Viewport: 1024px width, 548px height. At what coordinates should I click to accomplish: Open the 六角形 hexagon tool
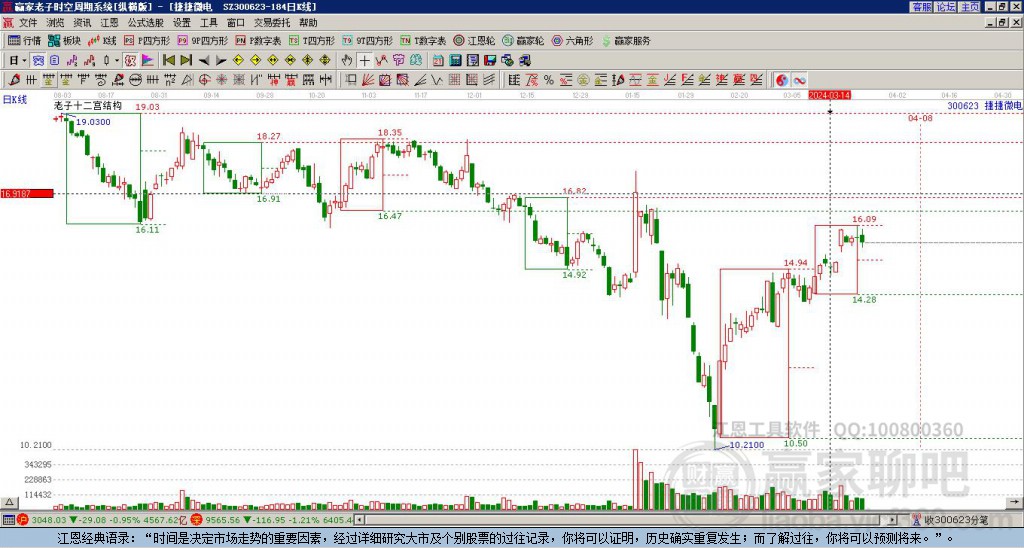point(572,40)
